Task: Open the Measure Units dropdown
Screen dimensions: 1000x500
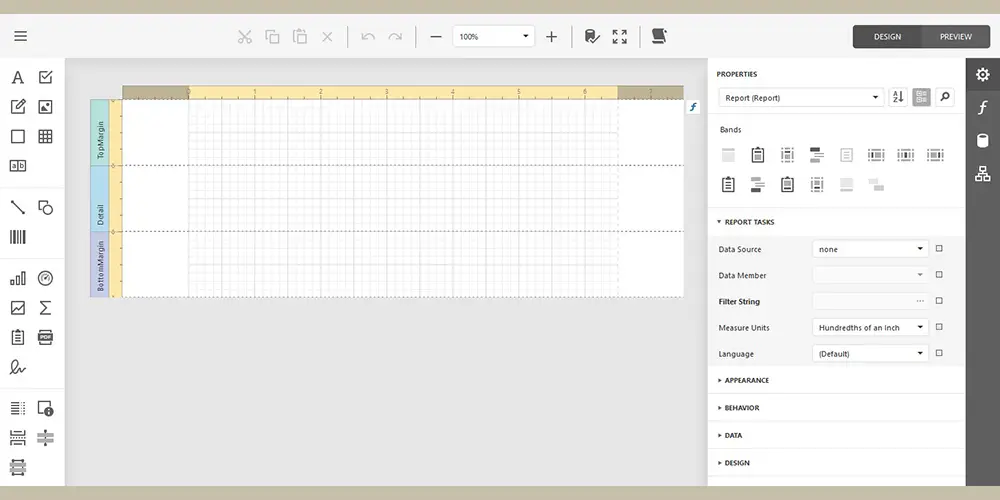Action: (871, 327)
